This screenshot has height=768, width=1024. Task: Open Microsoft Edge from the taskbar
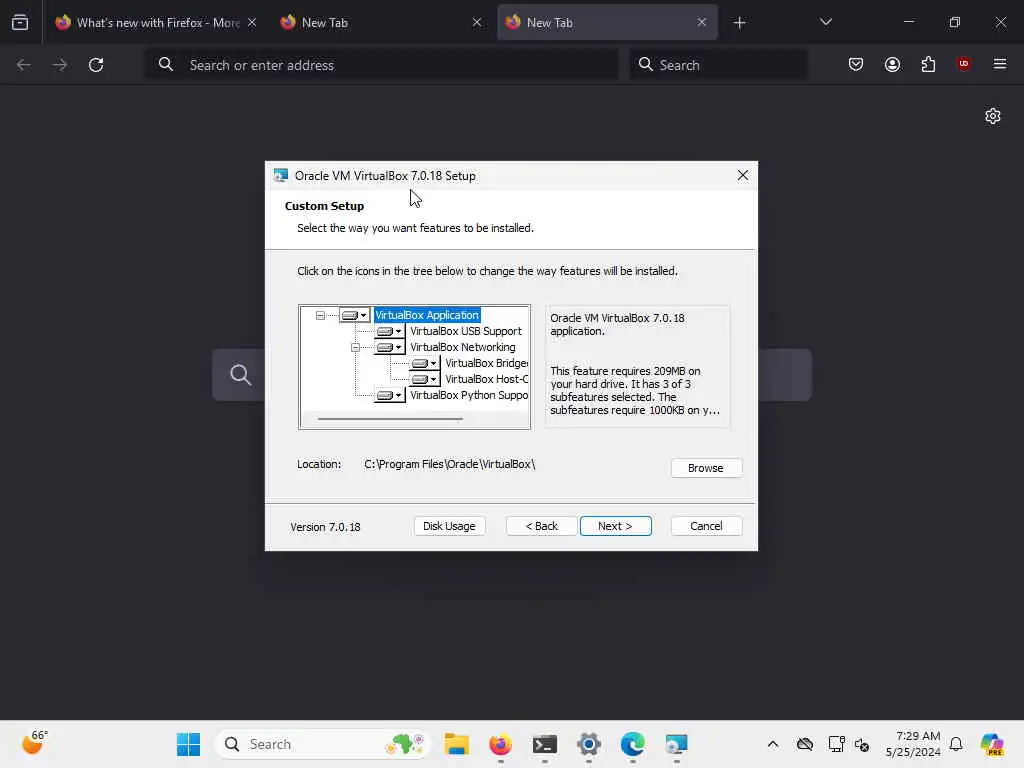pos(632,744)
